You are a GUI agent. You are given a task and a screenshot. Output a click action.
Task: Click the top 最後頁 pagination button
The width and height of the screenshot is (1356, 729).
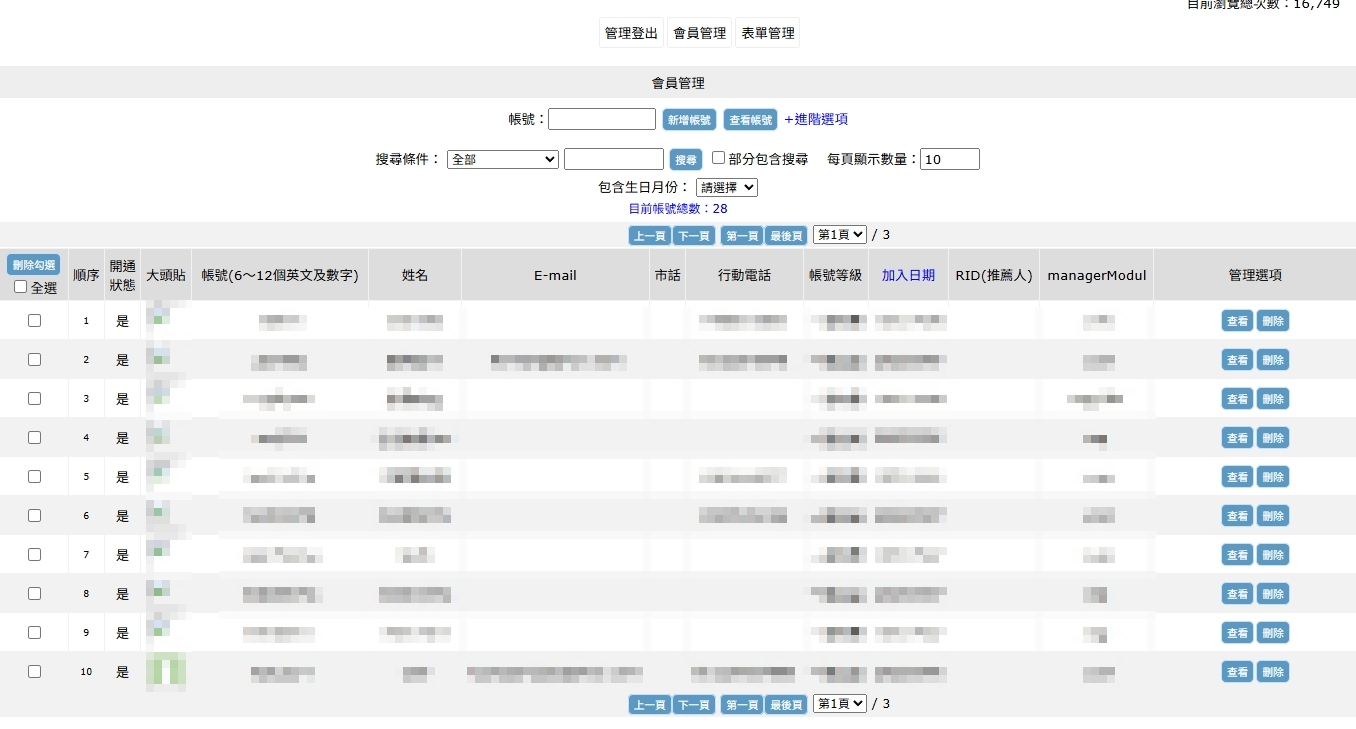coord(786,236)
